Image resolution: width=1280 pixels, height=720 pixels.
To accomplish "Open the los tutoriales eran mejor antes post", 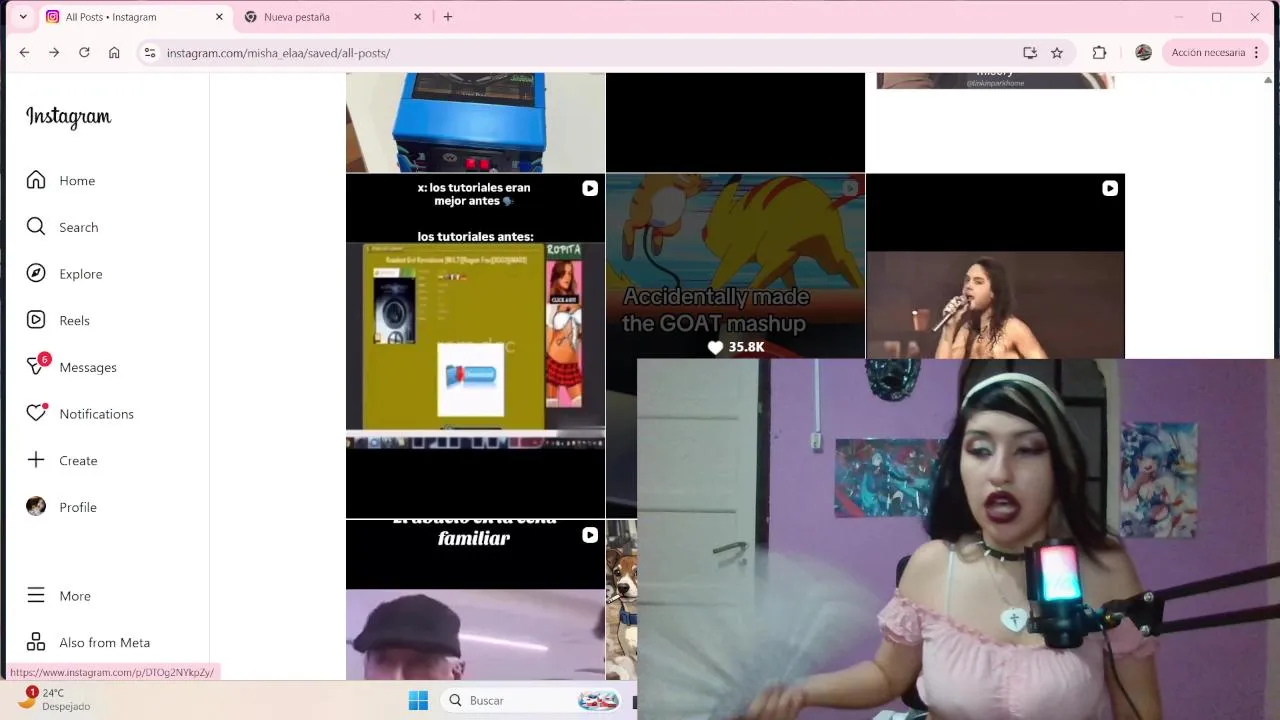I will pos(475,346).
